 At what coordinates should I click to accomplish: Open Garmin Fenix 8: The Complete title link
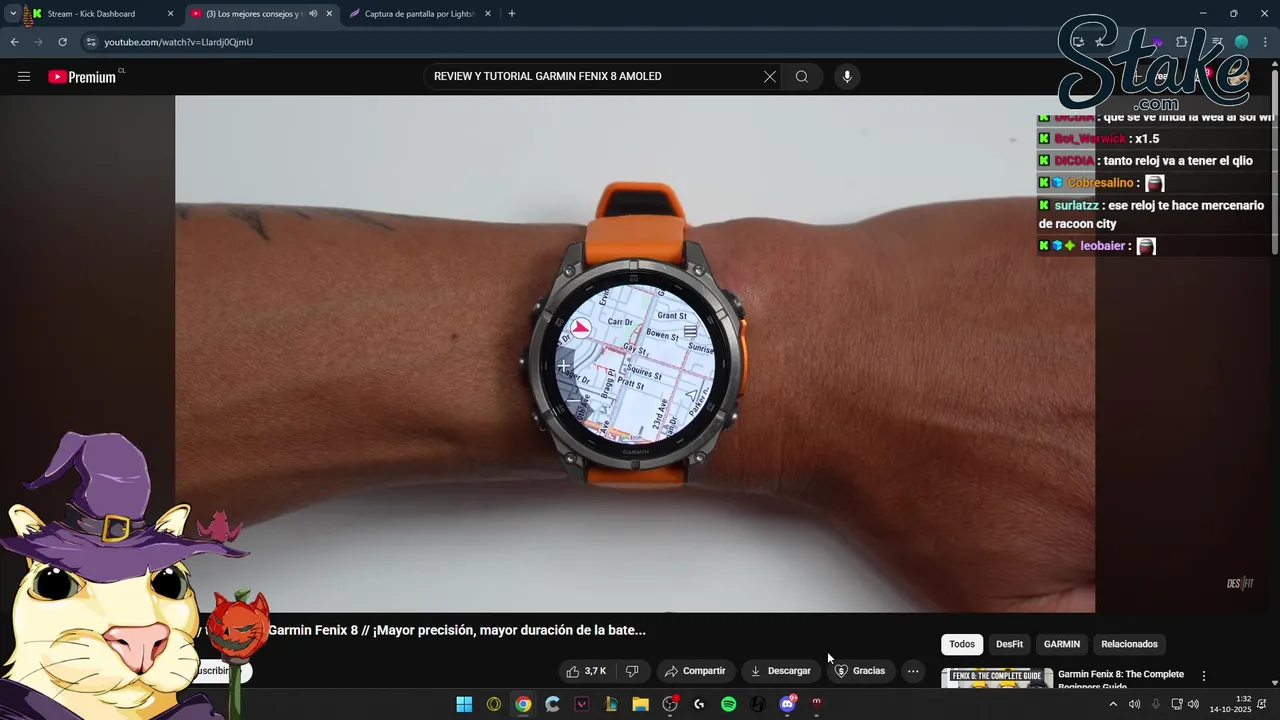coord(1121,679)
